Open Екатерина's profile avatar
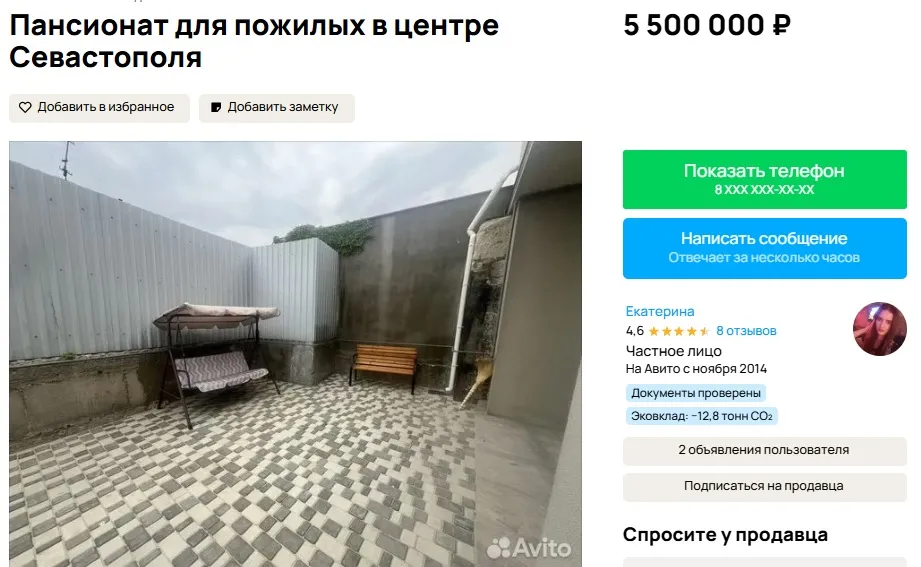 point(879,329)
